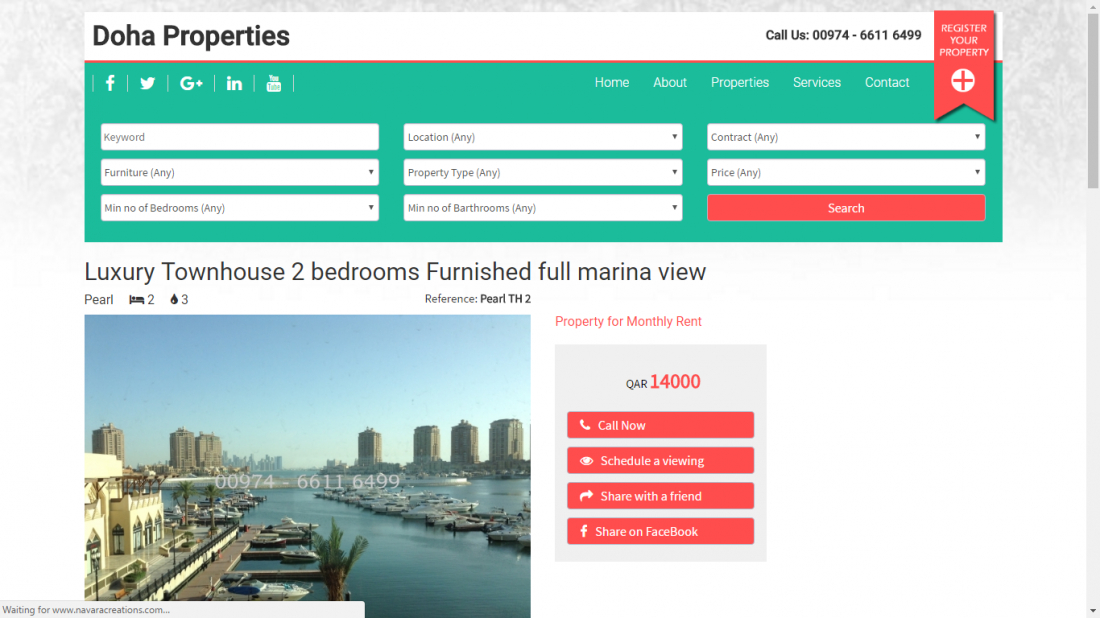Click the share arrow icon

(586, 496)
